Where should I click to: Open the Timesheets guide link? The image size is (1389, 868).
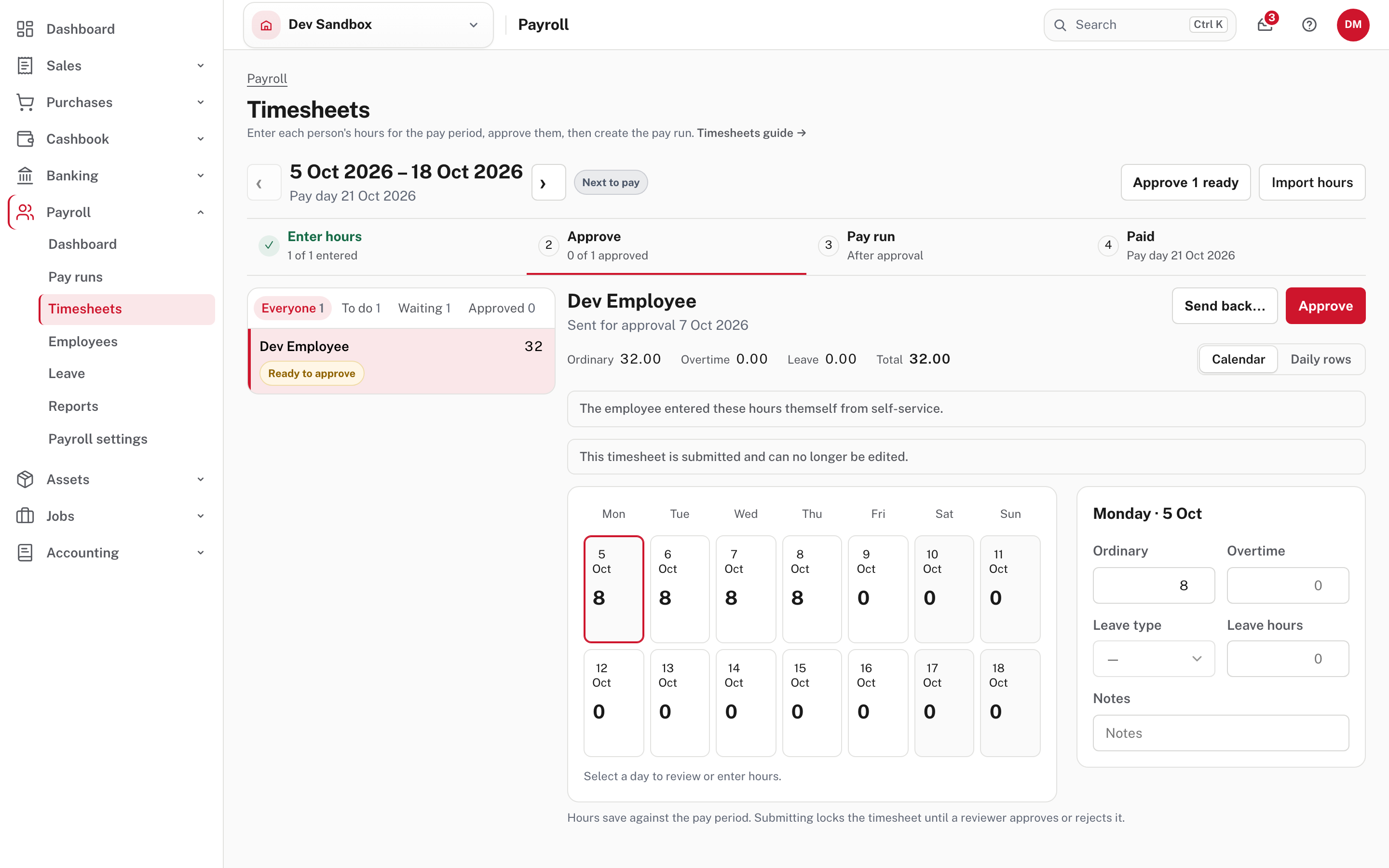pos(751,133)
